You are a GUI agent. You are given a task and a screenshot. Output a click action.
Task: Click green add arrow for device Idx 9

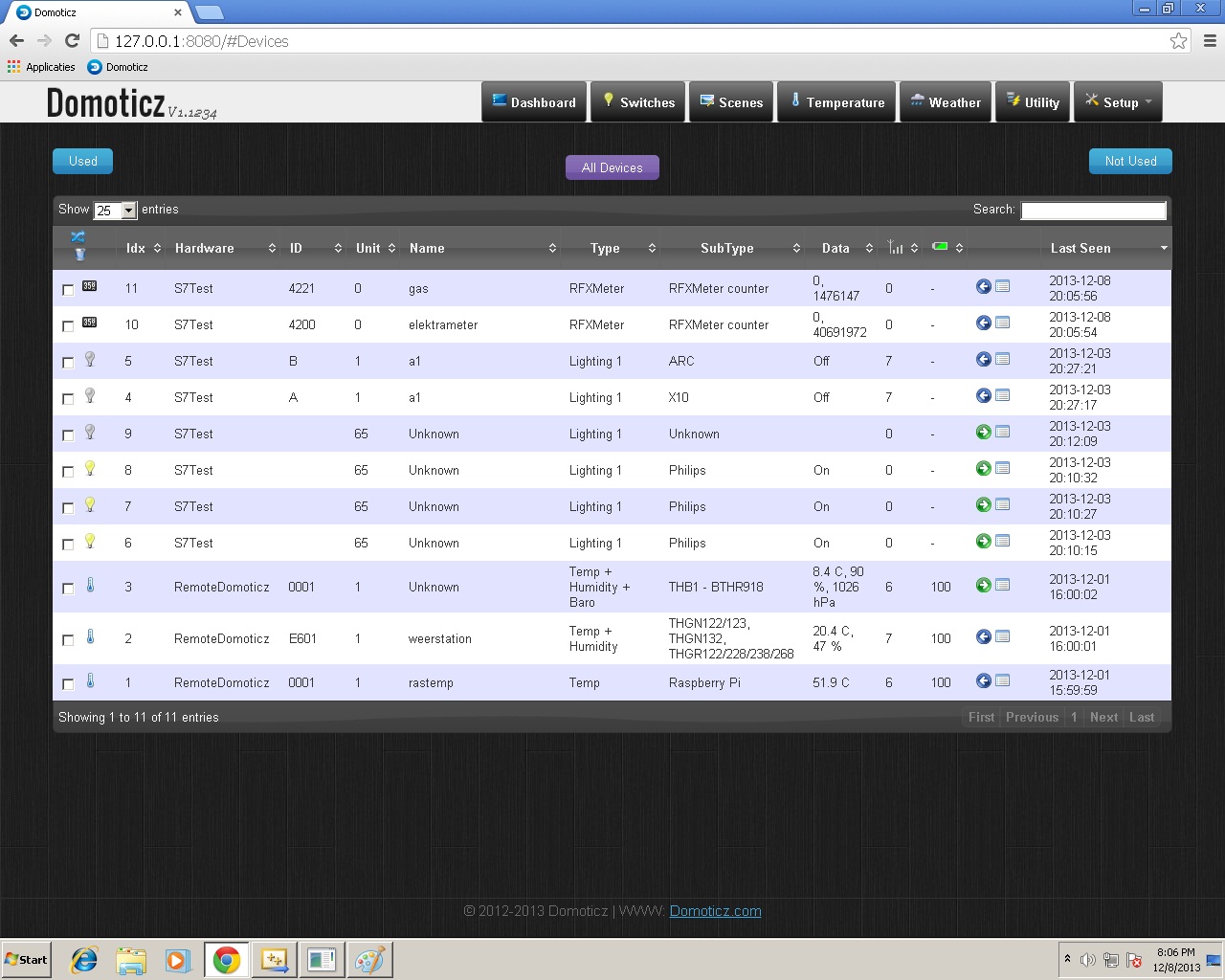pos(983,432)
